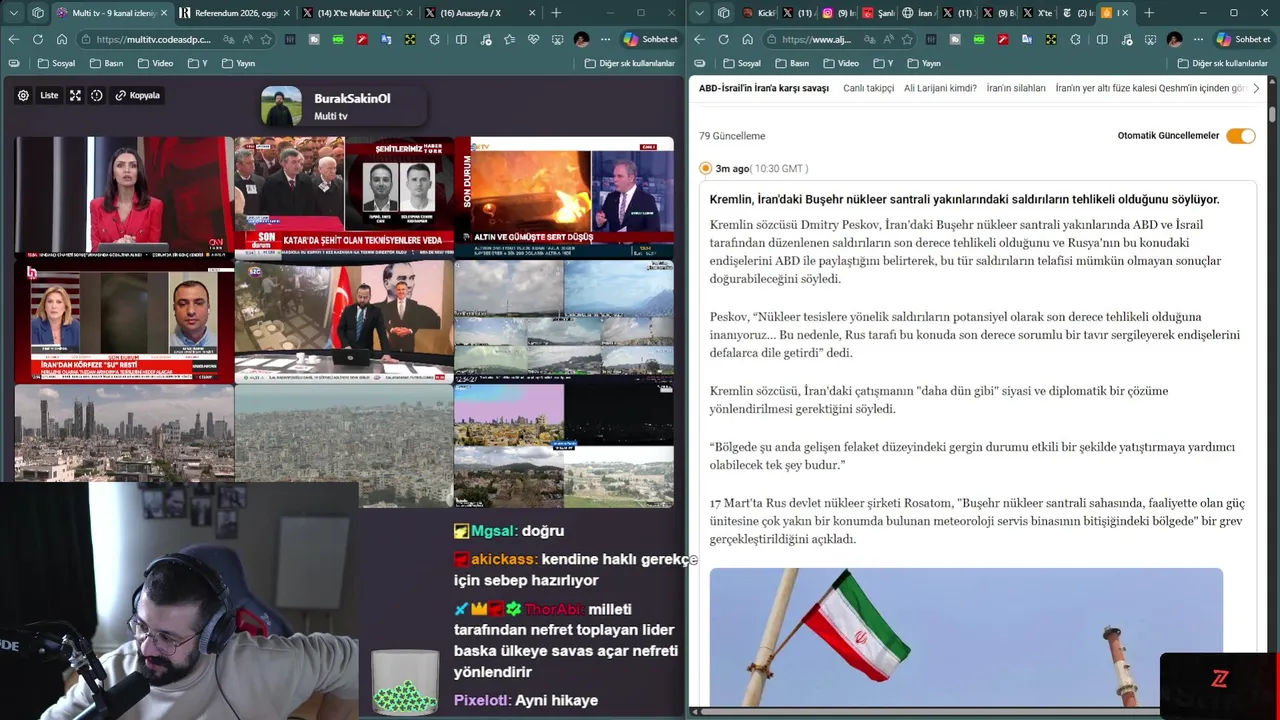Click the Kopyala link-copy button

(138, 96)
